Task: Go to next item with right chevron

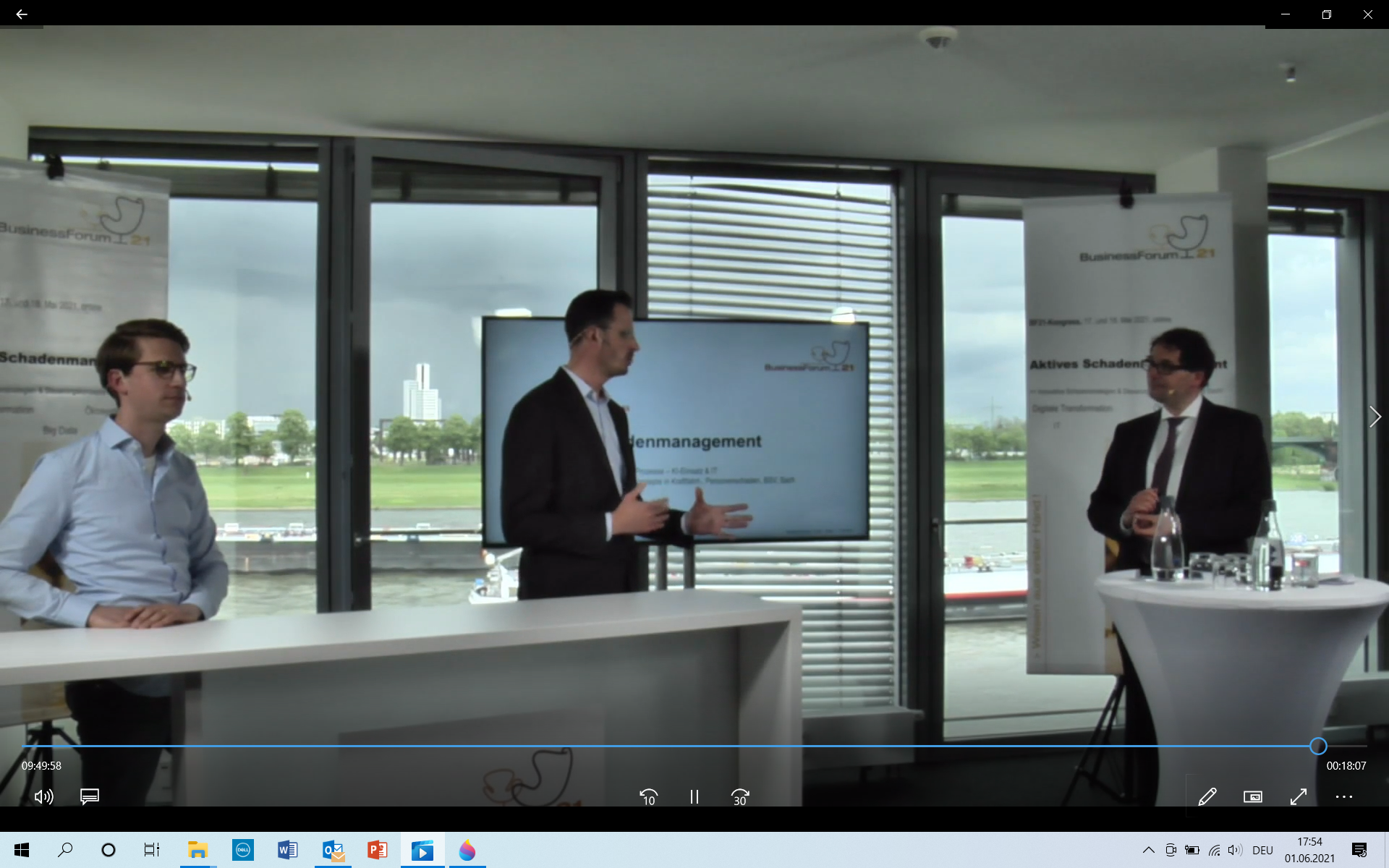Action: (1375, 417)
